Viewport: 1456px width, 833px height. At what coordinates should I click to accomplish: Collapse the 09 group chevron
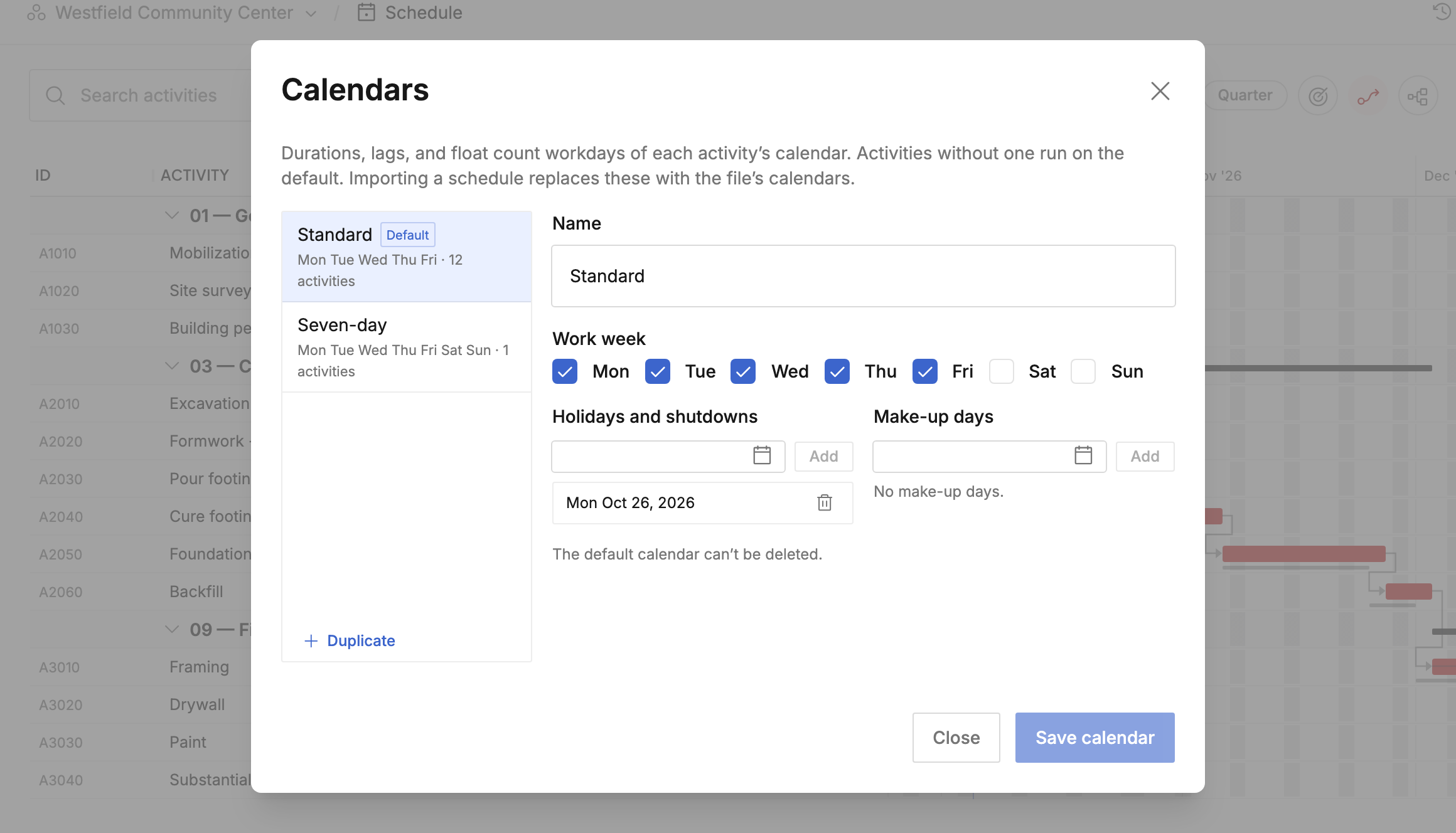point(172,630)
